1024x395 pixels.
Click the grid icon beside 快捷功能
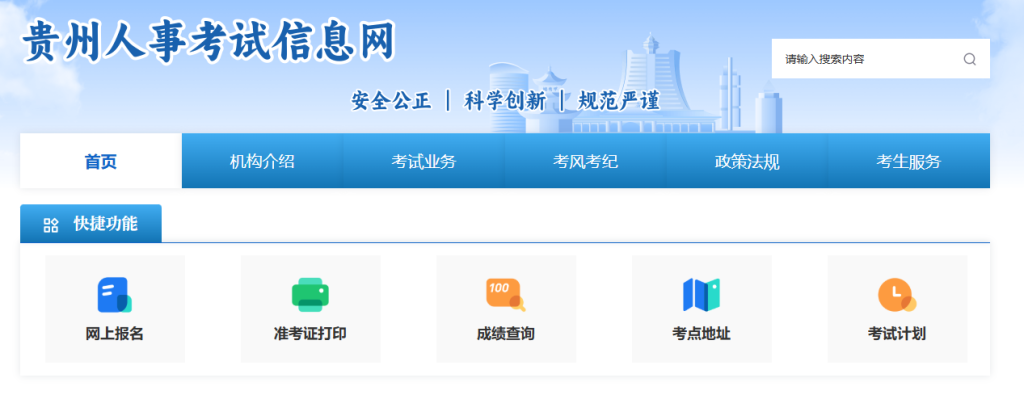point(51,225)
